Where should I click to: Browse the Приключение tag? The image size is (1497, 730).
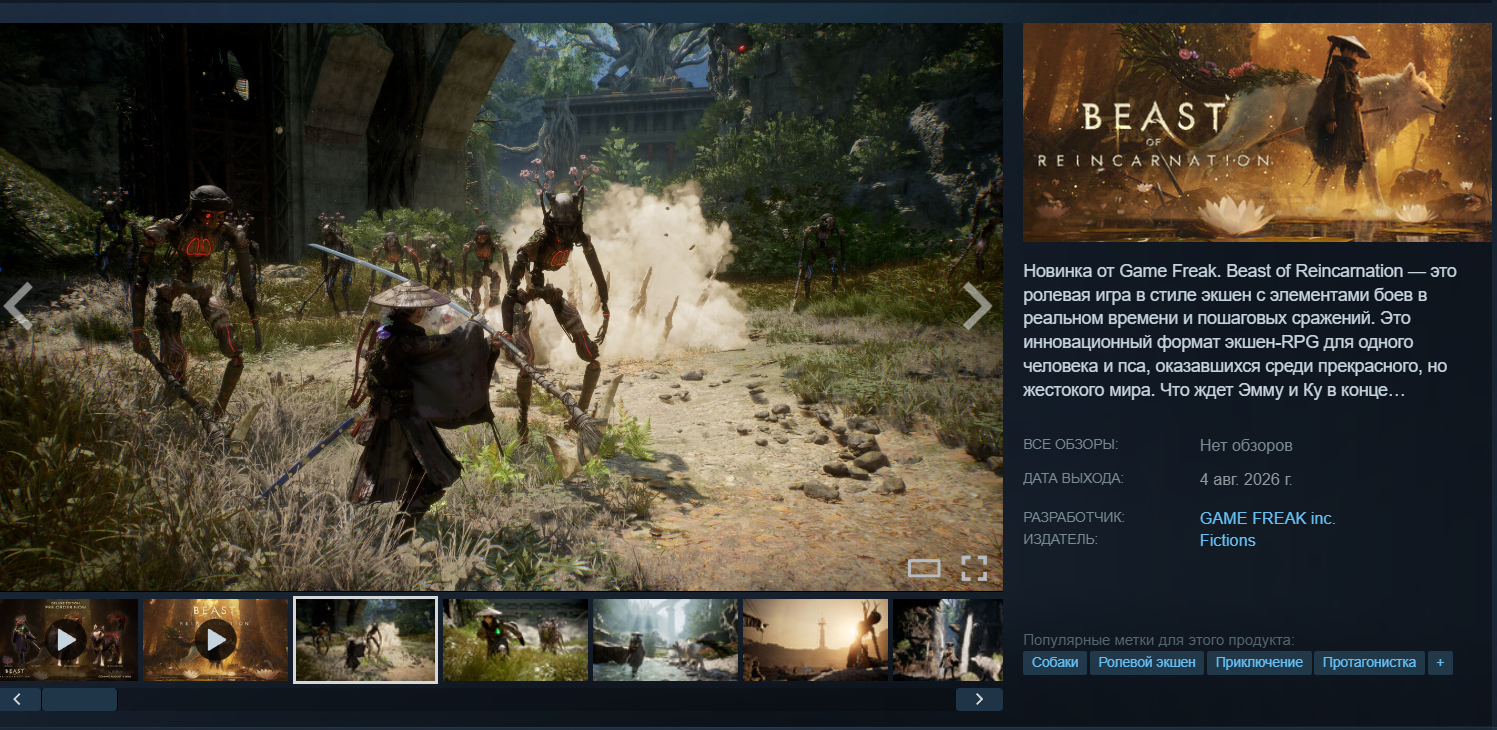click(x=1258, y=662)
